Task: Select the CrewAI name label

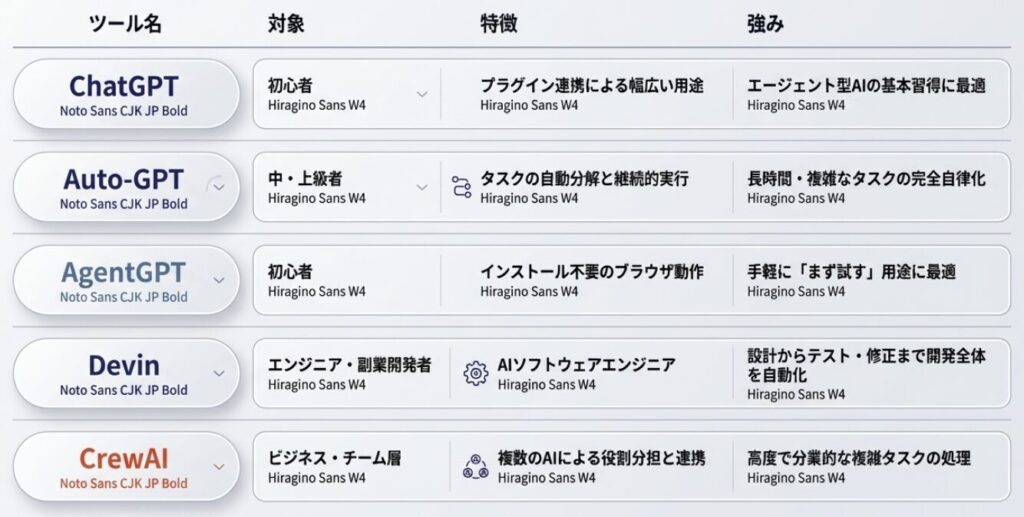Action: pyautogui.click(x=124, y=459)
